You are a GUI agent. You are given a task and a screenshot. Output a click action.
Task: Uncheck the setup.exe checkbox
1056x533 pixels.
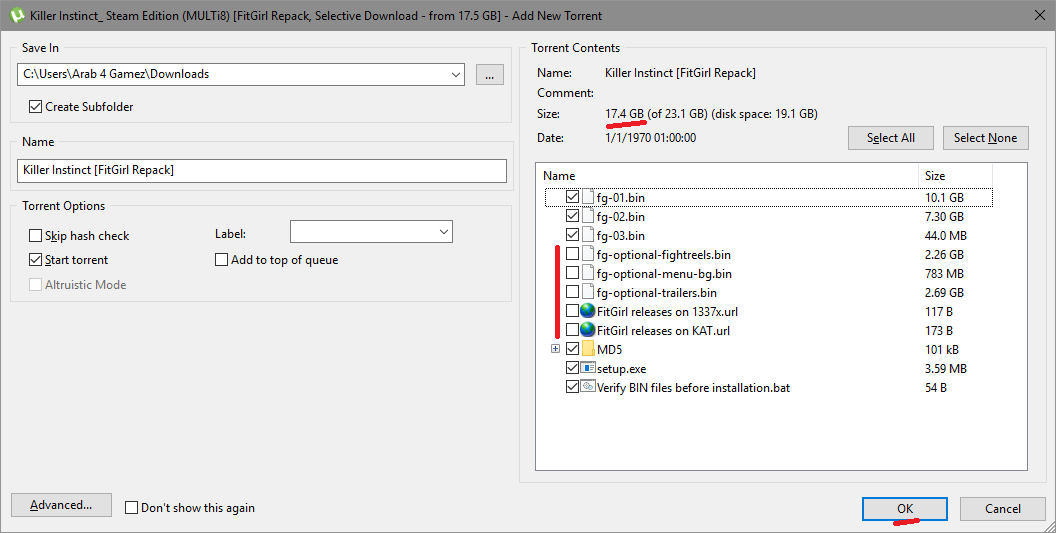pyautogui.click(x=572, y=368)
